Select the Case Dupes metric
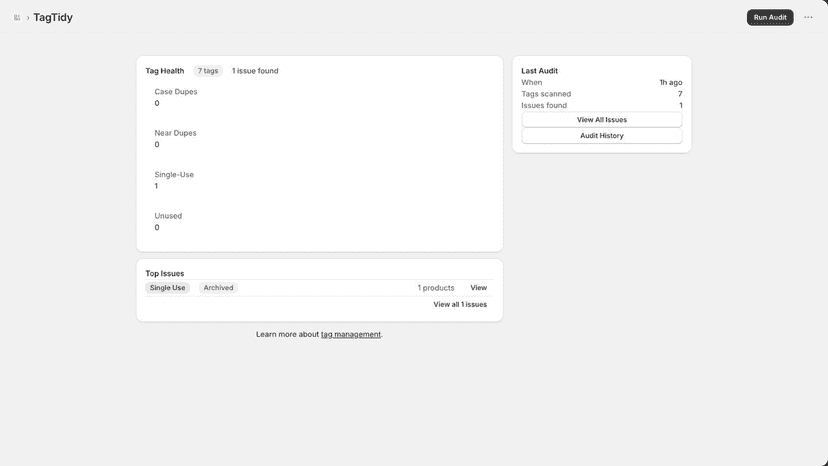 point(175,97)
